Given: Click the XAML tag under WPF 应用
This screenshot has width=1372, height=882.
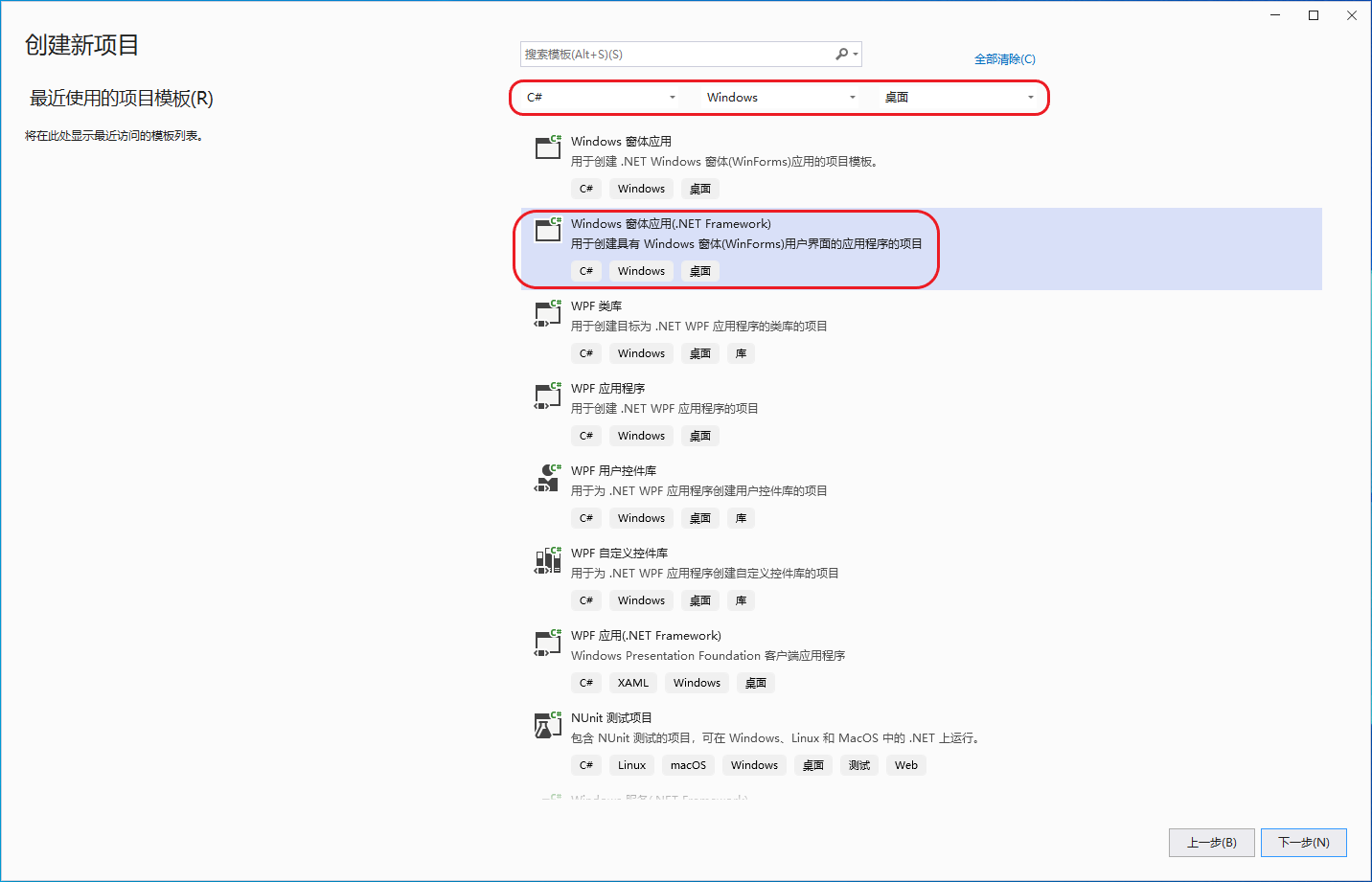Looking at the screenshot, I should pos(633,683).
